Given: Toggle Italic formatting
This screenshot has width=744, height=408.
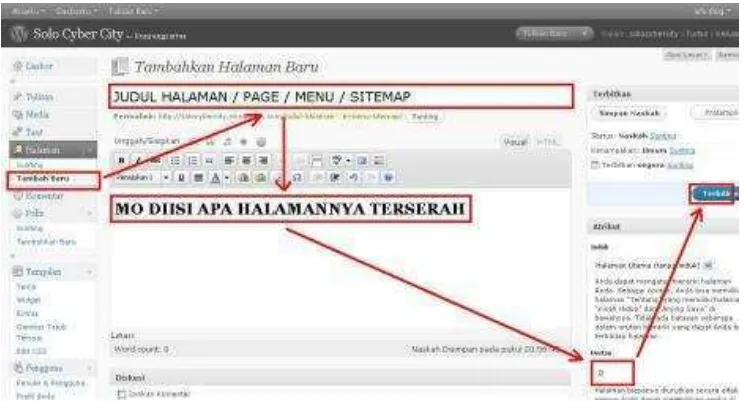Looking at the screenshot, I should coord(138,160).
